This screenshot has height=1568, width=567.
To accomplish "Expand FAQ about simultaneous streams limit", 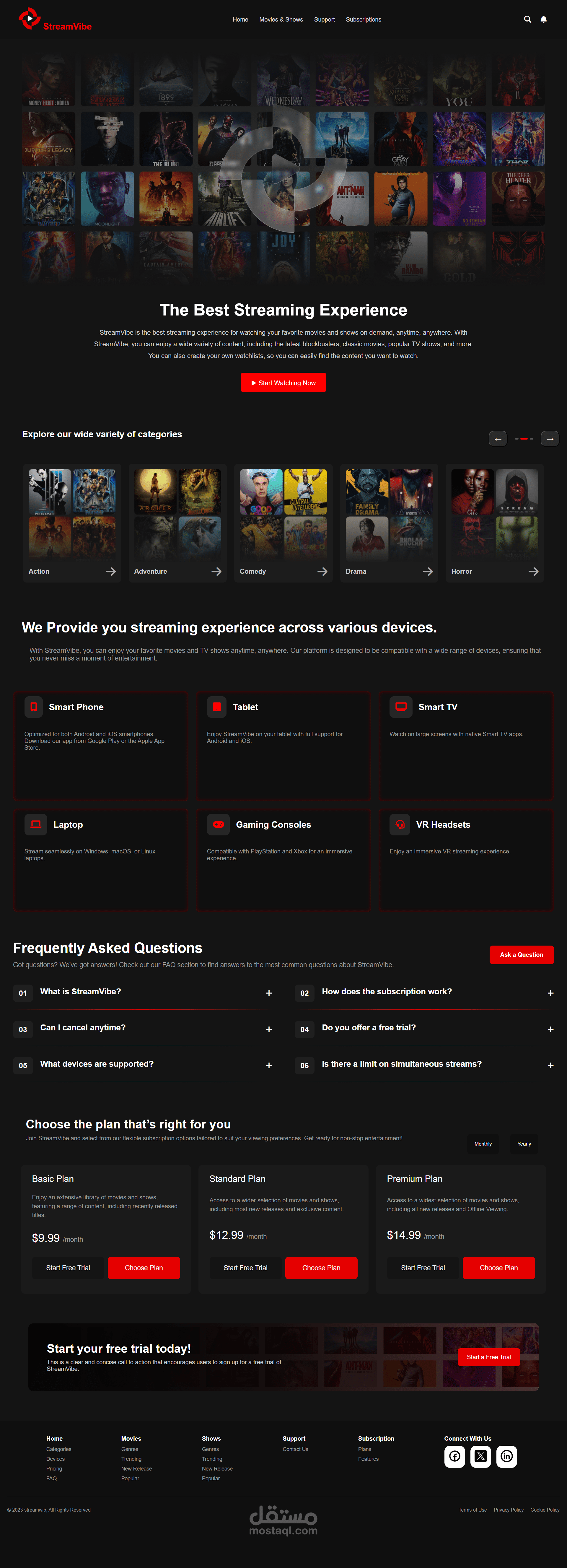I will pyautogui.click(x=550, y=1065).
